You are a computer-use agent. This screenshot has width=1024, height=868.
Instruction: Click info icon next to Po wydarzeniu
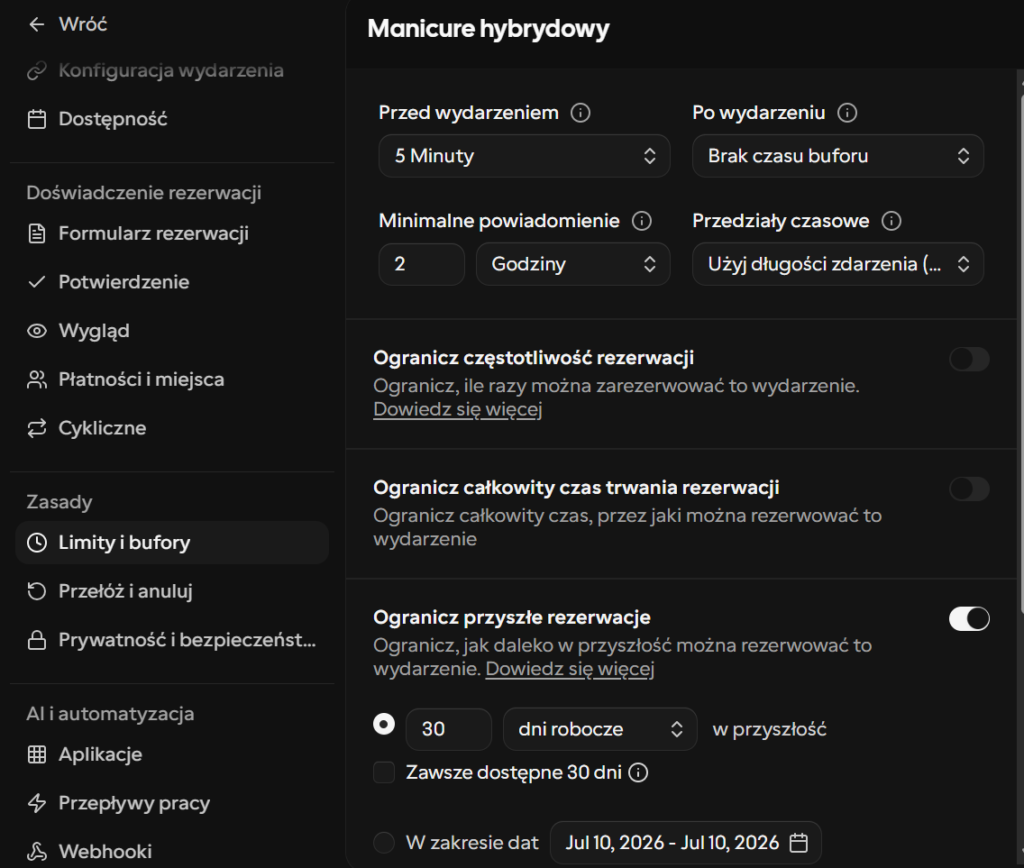847,113
